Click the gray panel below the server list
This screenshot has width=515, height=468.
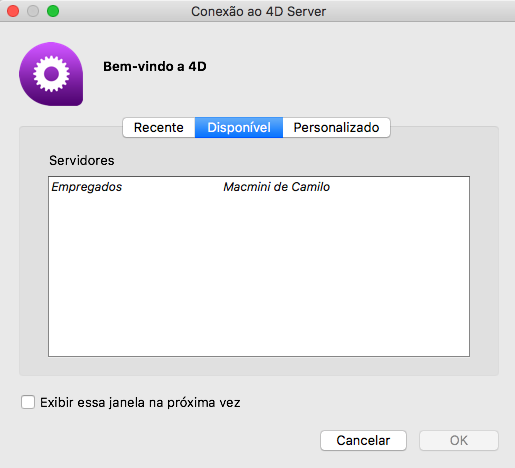point(259,366)
